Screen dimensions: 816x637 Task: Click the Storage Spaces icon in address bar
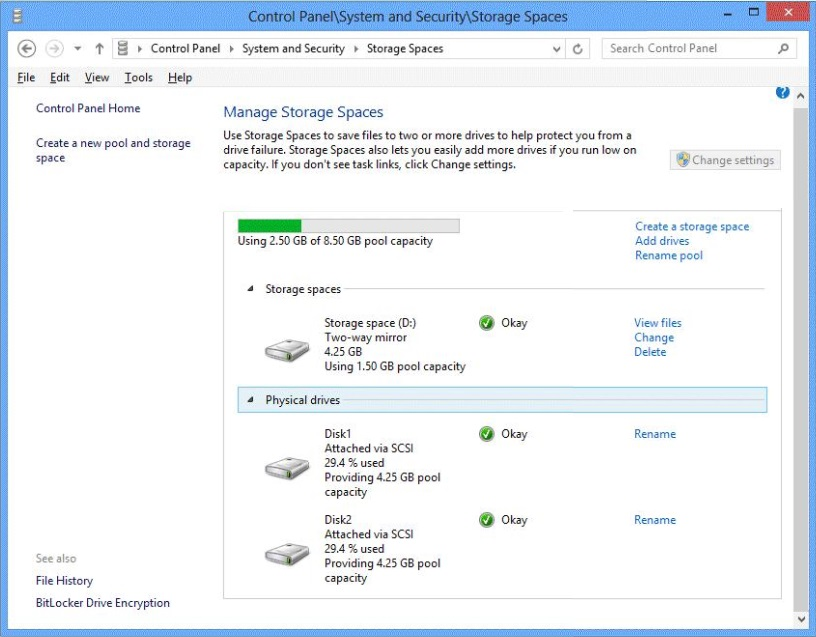123,48
